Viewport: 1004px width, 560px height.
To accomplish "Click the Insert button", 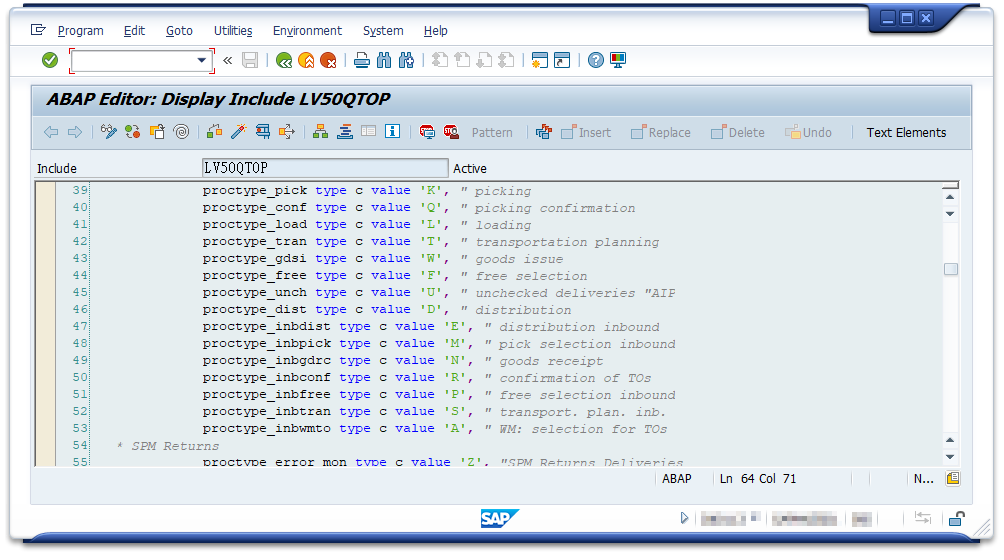I will click(x=586, y=132).
